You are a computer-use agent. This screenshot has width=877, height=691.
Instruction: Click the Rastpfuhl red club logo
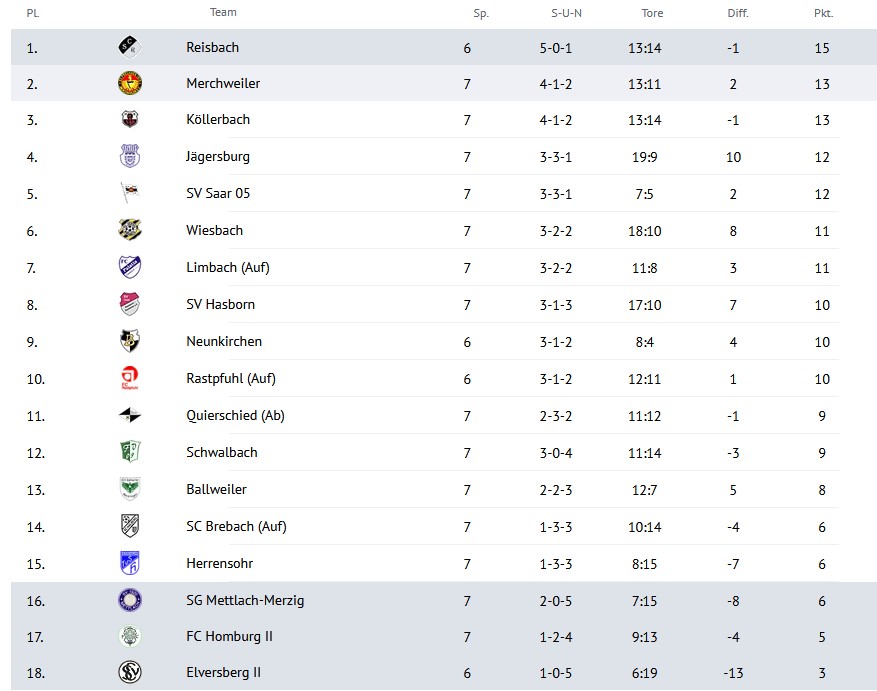[x=130, y=378]
